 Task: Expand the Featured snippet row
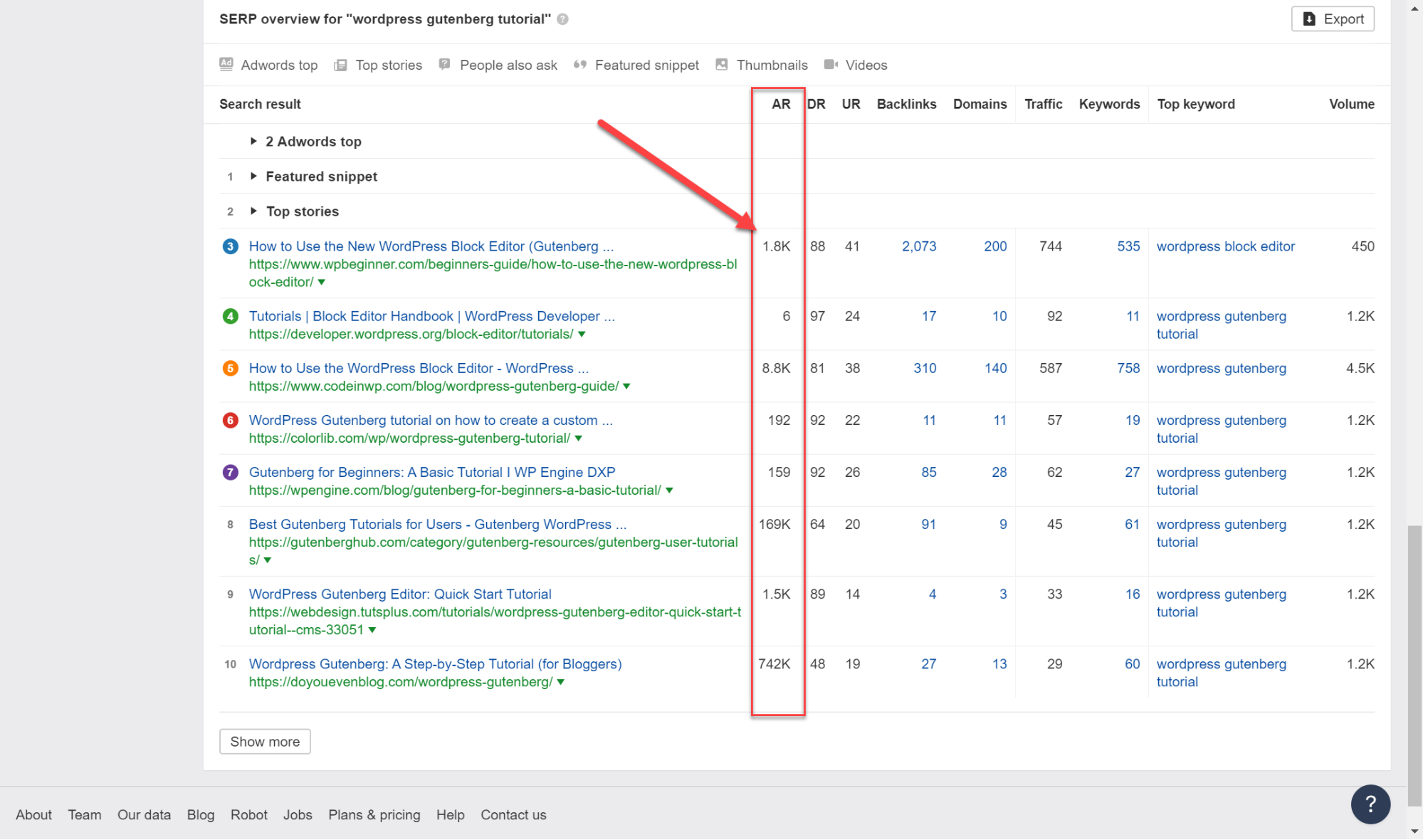253,176
